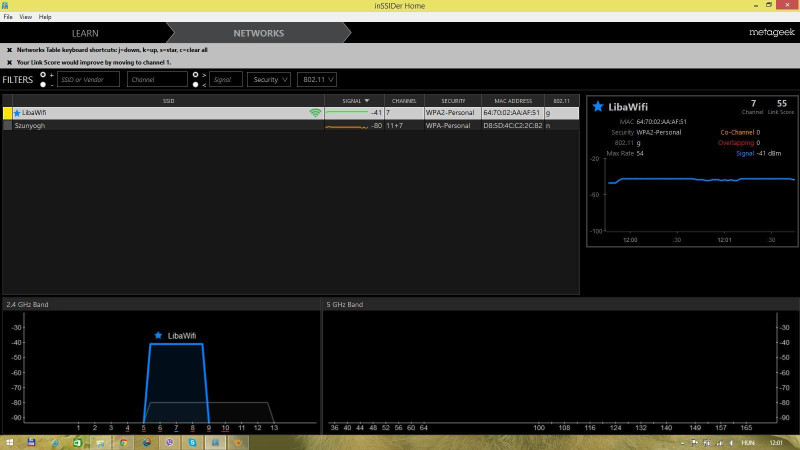Click the volume speaker tray icon
Viewport: 800px width, 450px height.
(x=732, y=443)
